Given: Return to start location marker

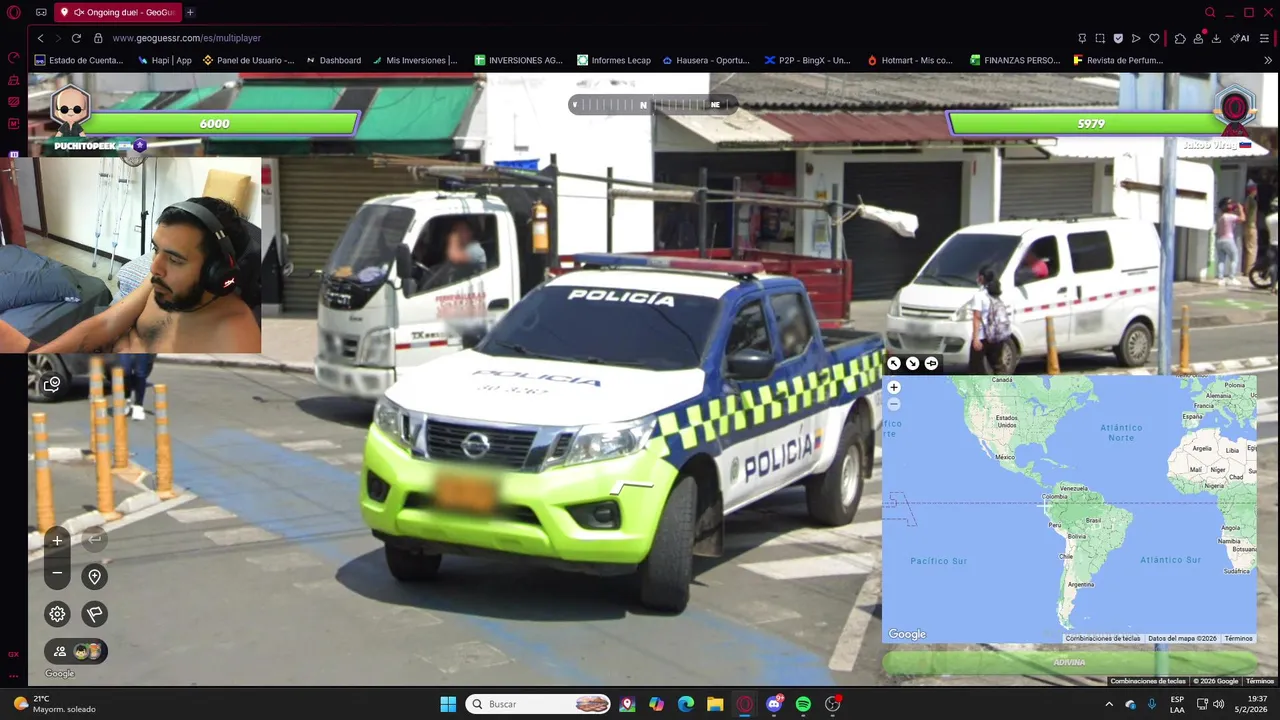Looking at the screenshot, I should [x=95, y=577].
